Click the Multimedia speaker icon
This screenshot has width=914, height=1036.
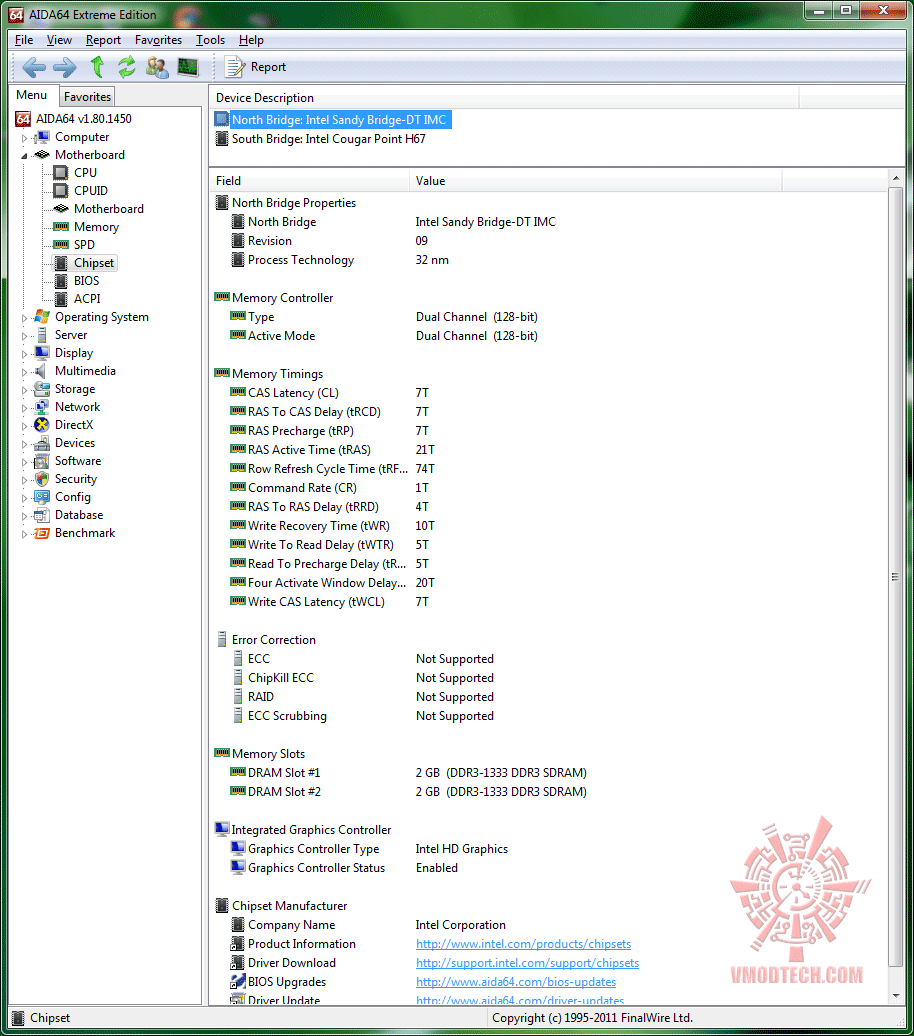[42, 371]
